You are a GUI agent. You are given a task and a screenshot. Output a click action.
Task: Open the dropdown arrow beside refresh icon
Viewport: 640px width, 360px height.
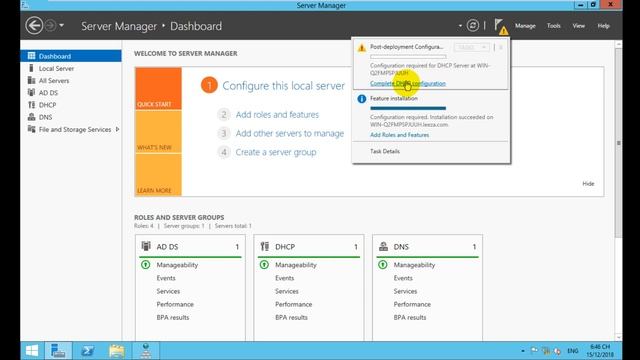[460, 26]
